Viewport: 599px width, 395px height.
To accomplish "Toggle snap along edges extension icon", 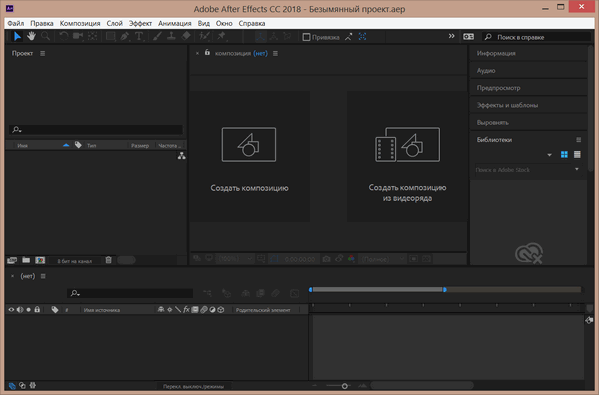I will [348, 37].
